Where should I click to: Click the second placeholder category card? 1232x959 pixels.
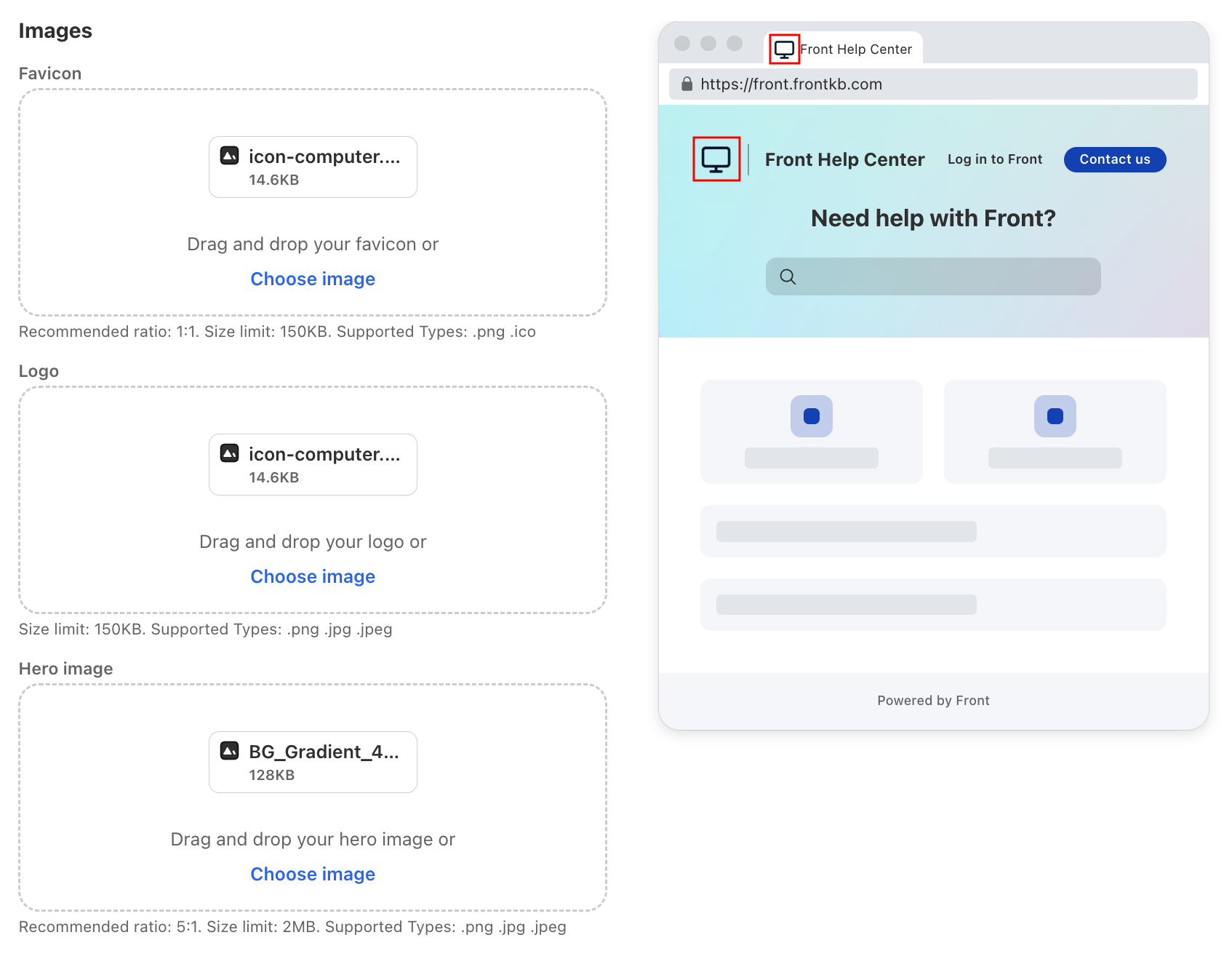click(x=1055, y=431)
